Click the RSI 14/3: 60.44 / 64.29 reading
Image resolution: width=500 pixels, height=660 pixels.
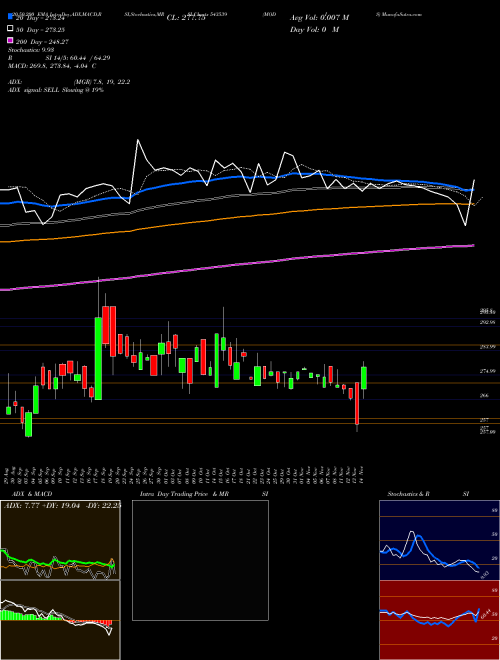click(x=59, y=58)
